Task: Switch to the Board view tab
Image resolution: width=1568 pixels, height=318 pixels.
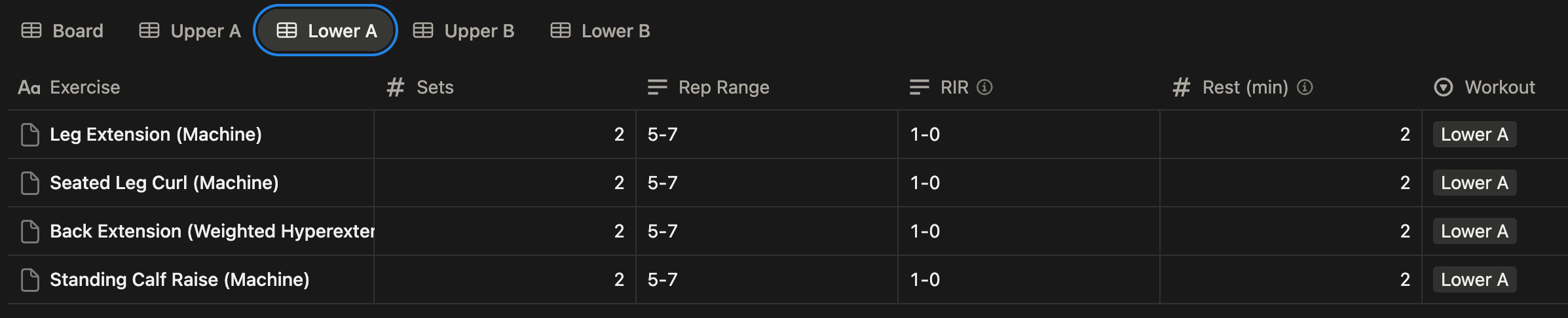Action: coord(63,31)
